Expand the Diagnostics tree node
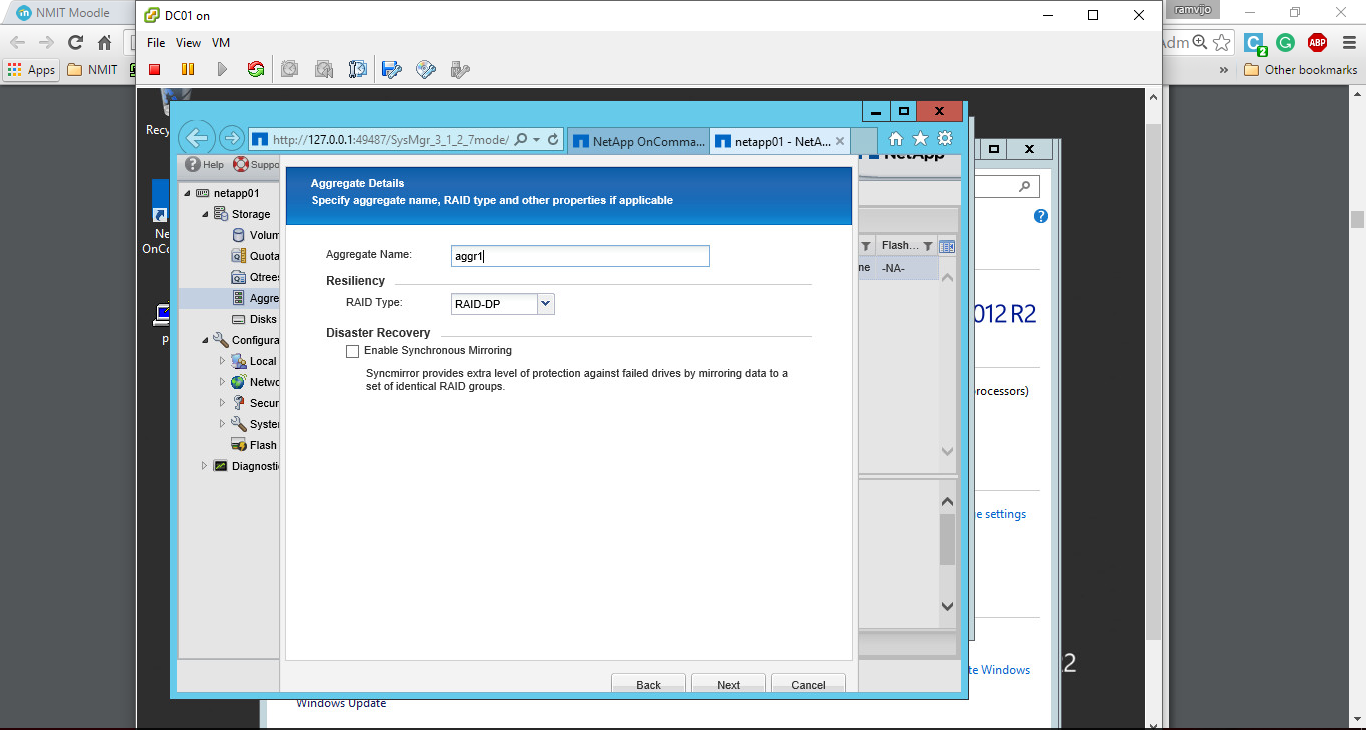The height and width of the screenshot is (730, 1366). (205, 466)
